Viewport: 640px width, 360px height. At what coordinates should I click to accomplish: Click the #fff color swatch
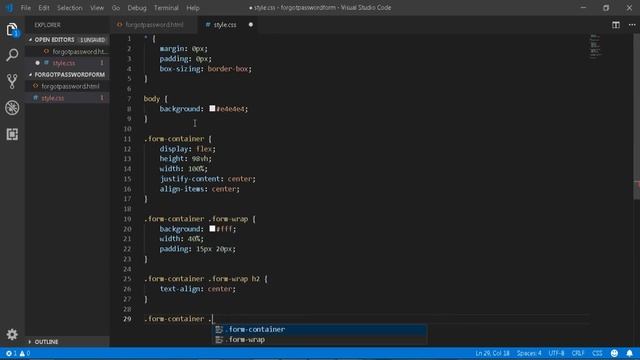point(212,229)
